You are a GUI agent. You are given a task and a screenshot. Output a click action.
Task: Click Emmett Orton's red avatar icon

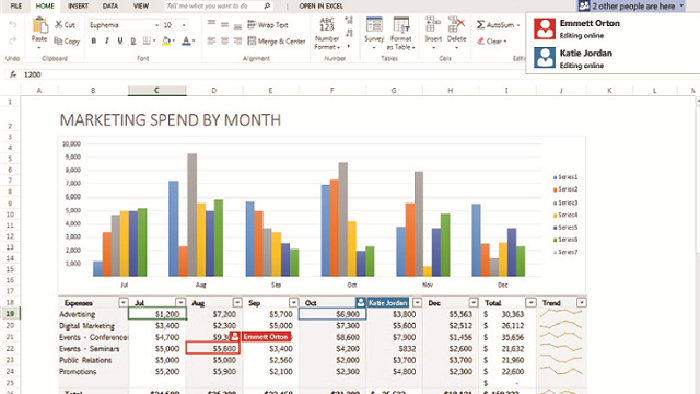pyautogui.click(x=545, y=29)
